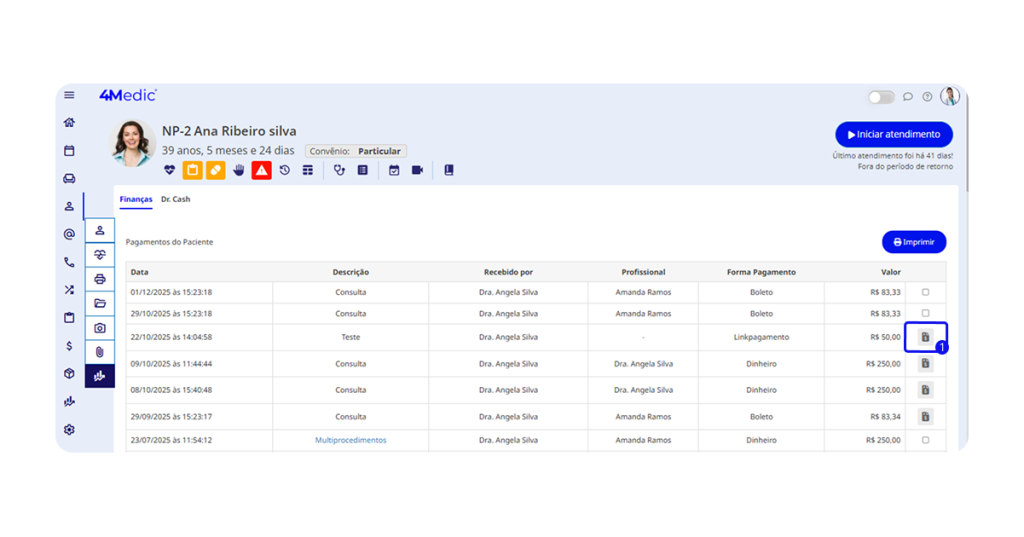Click the video camera teleconsultation icon
1024x537 pixels.
click(417, 170)
